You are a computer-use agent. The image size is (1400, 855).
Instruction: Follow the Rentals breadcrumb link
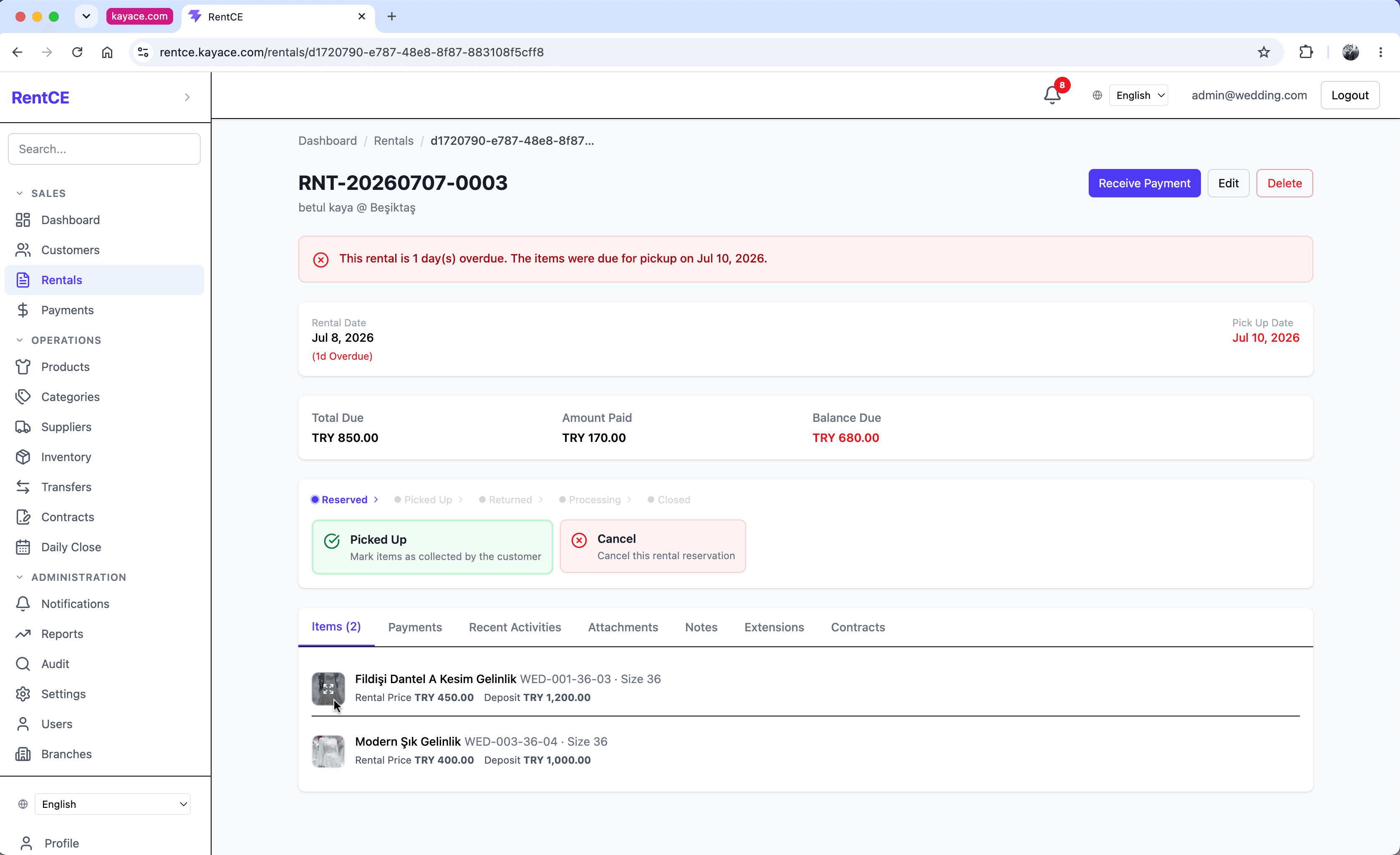click(x=394, y=141)
